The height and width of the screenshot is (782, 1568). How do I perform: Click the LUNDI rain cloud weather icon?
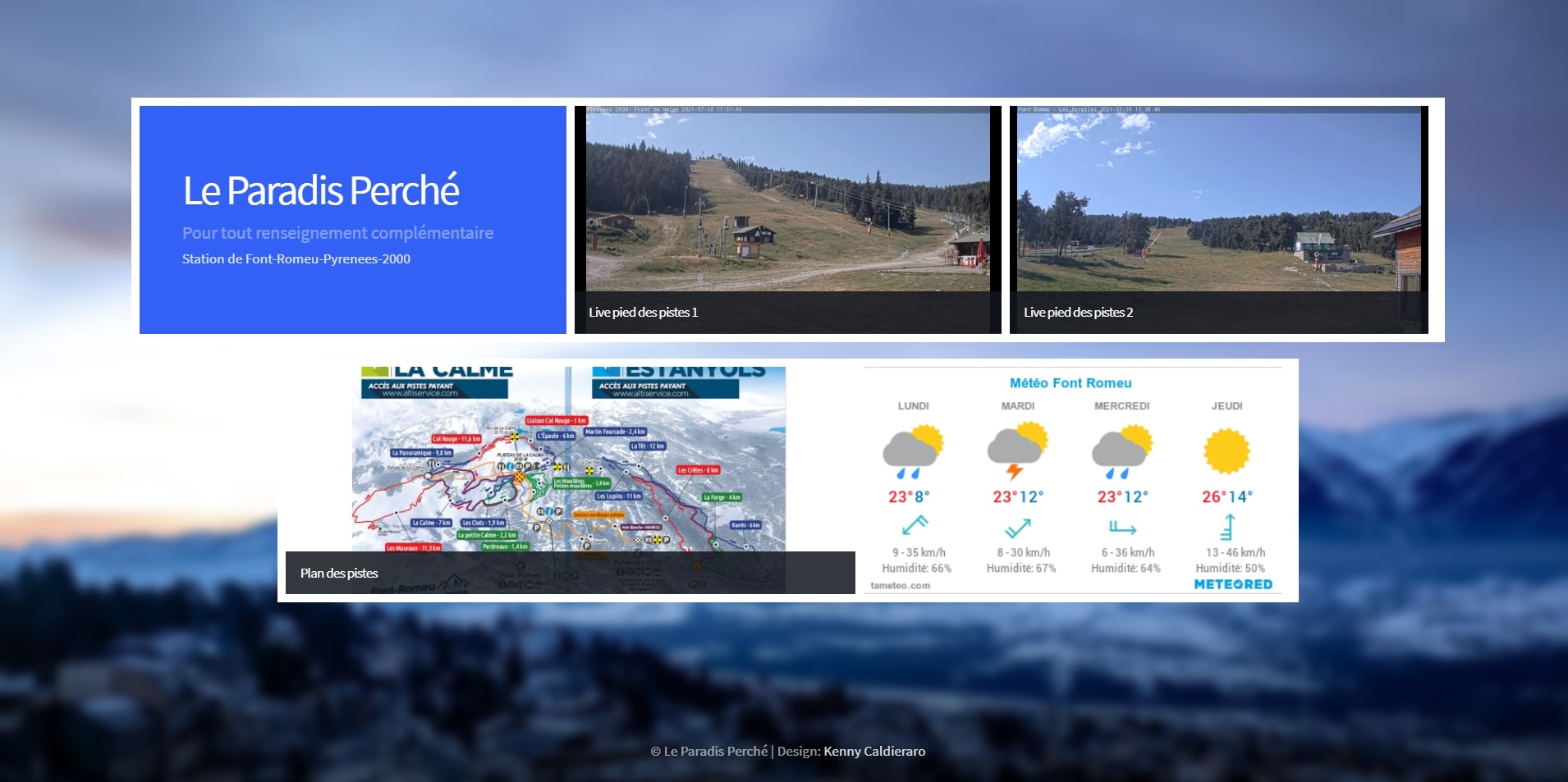[913, 451]
